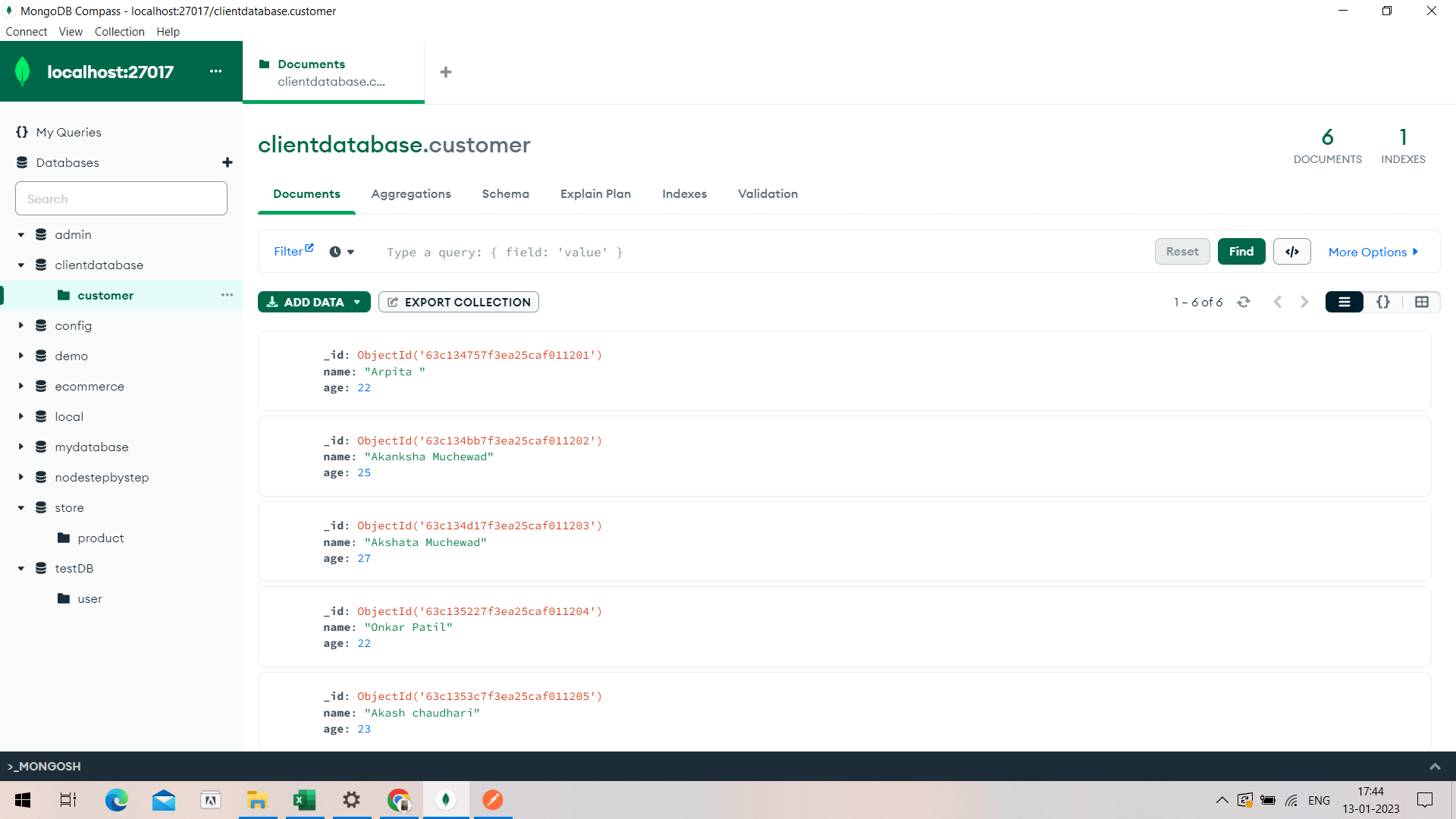Screen dimensions: 1456x819
Task: Toggle the ENG language indicator in system tray
Action: pyautogui.click(x=1319, y=800)
